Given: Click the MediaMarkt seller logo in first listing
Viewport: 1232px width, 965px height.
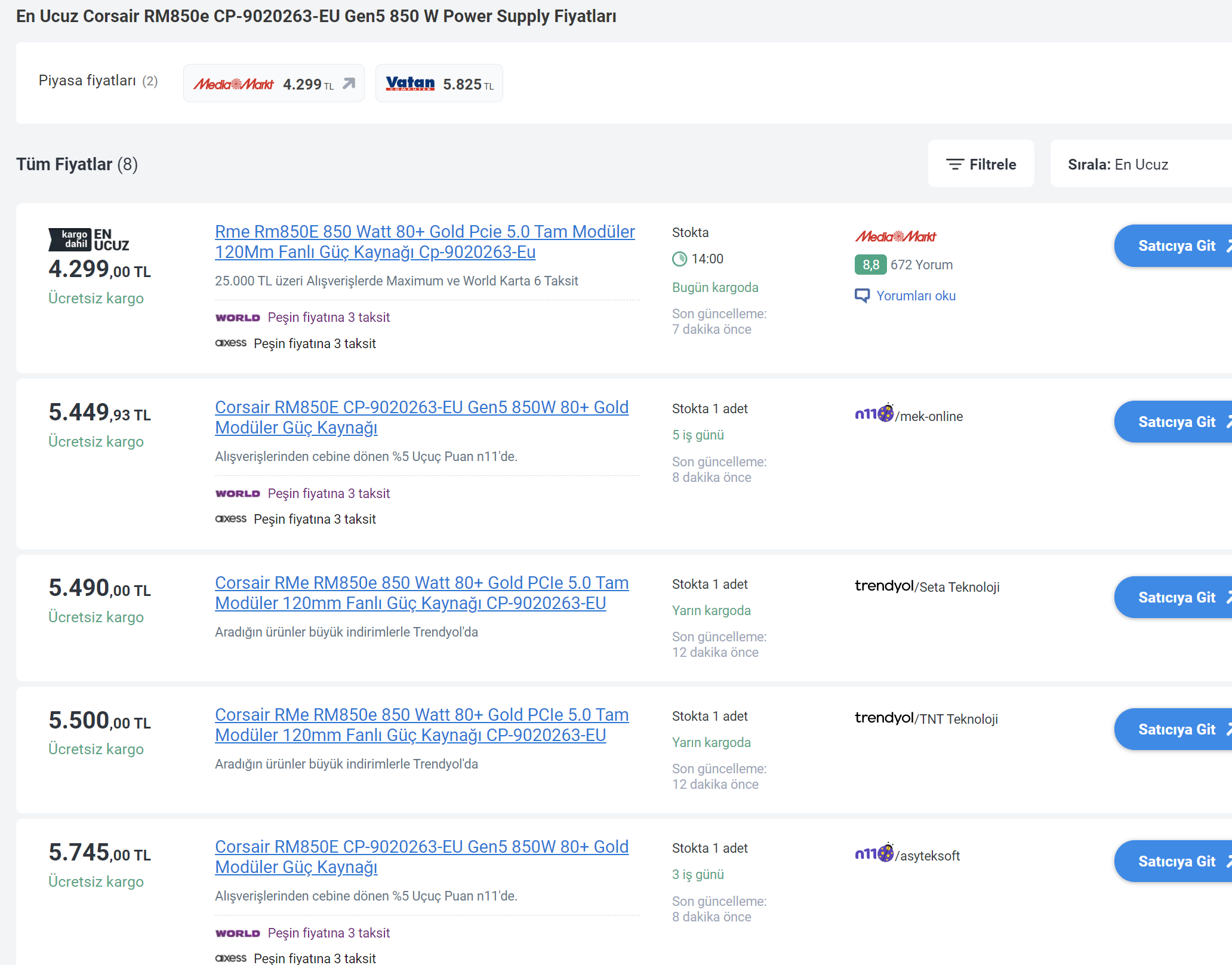Looking at the screenshot, I should (895, 236).
